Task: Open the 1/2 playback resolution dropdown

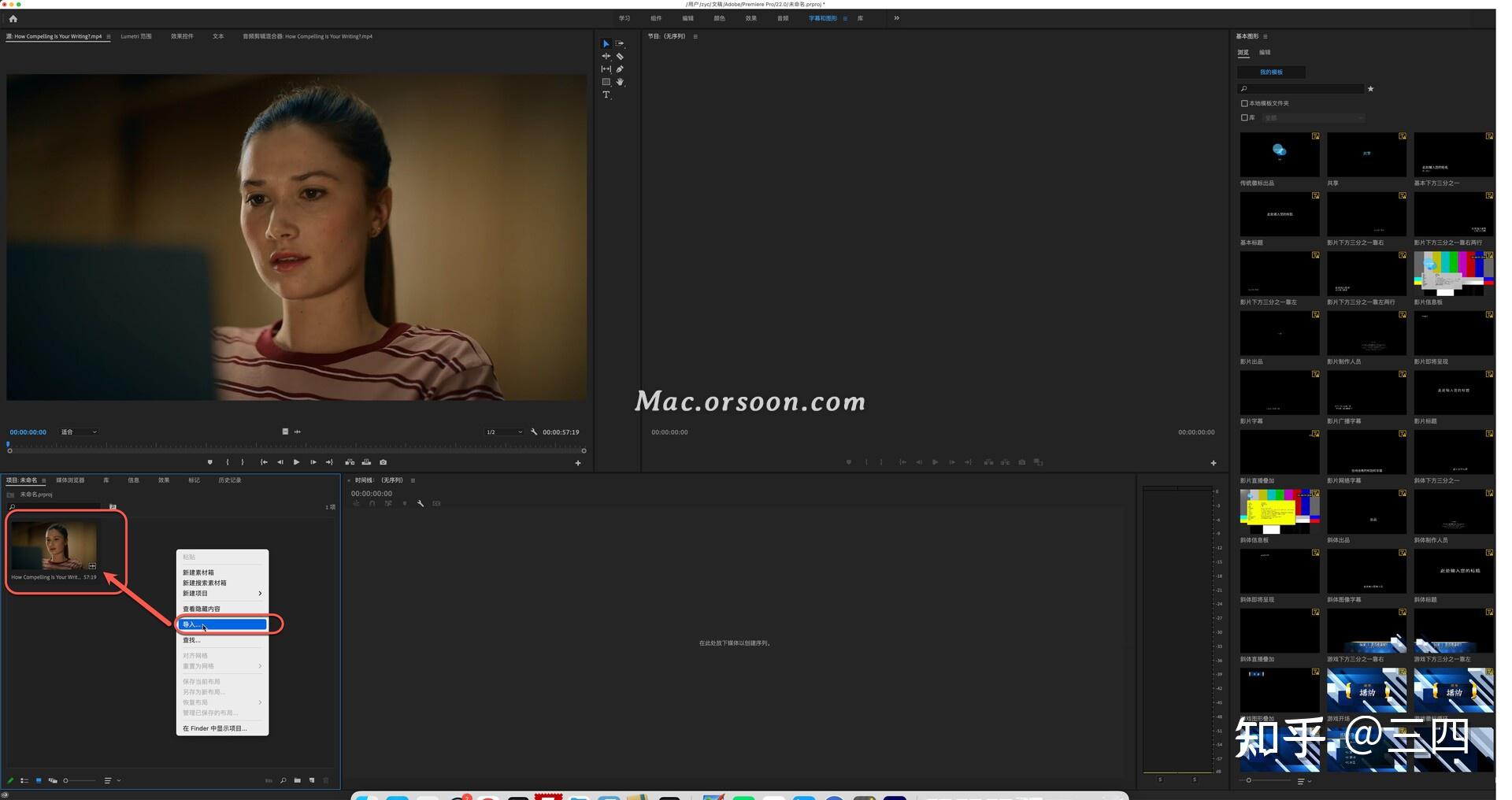Action: click(x=504, y=431)
